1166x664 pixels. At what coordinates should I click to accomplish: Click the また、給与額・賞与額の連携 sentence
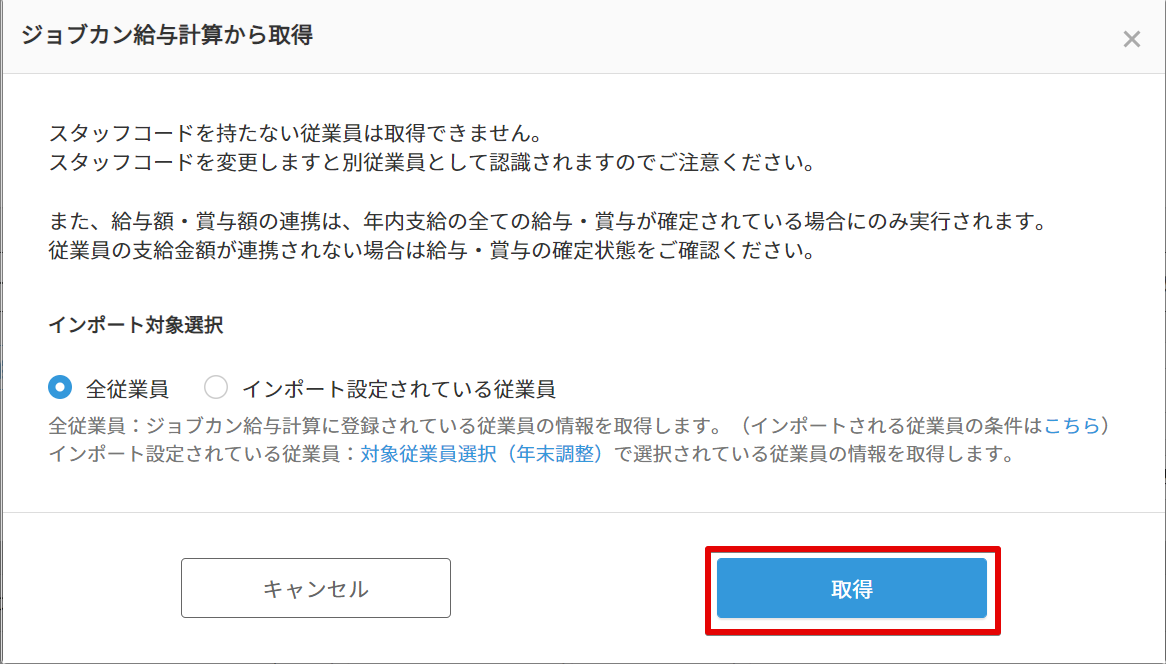point(200,222)
